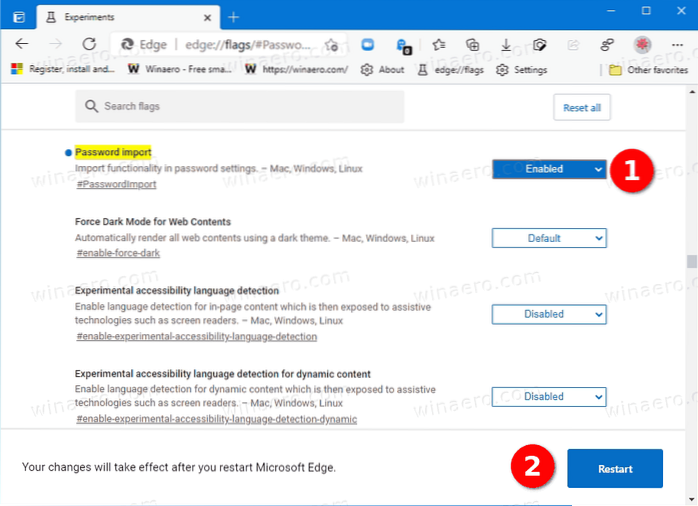Click the Reset all button
The width and height of the screenshot is (698, 506).
tap(581, 107)
